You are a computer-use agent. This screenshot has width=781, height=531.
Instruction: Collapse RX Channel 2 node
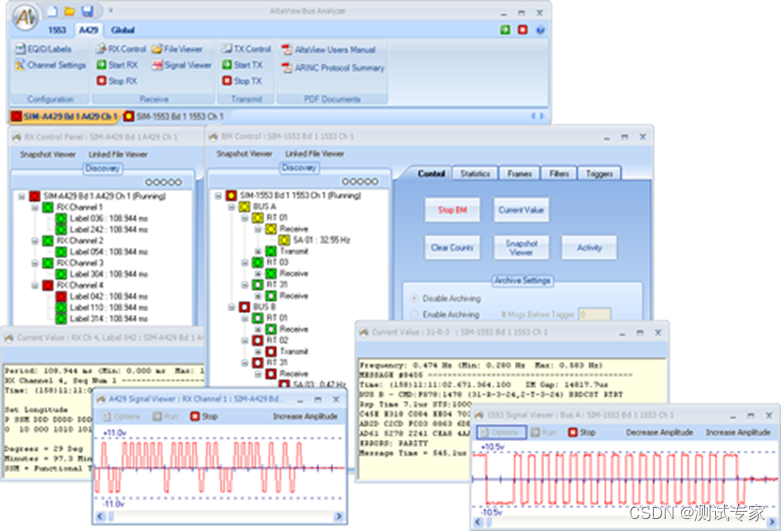coord(35,241)
